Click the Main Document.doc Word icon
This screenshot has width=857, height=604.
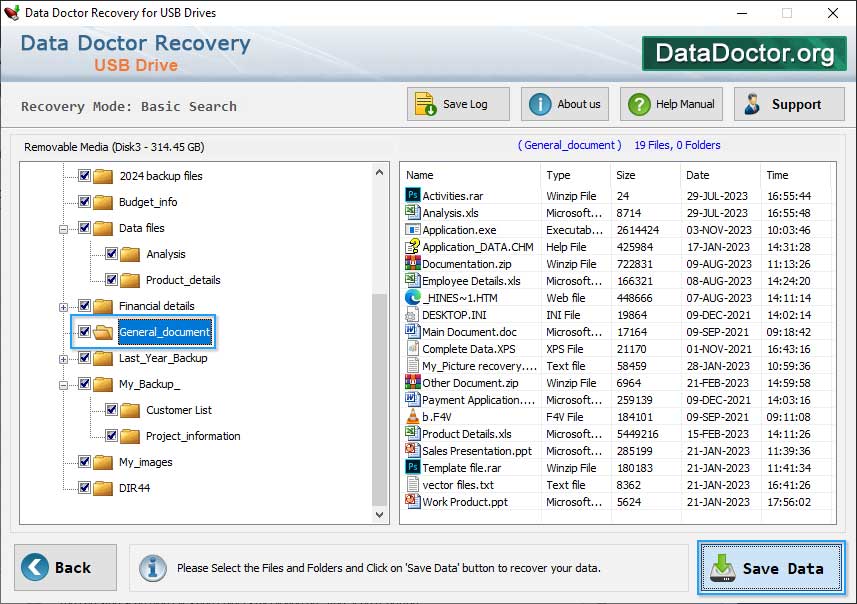click(413, 331)
